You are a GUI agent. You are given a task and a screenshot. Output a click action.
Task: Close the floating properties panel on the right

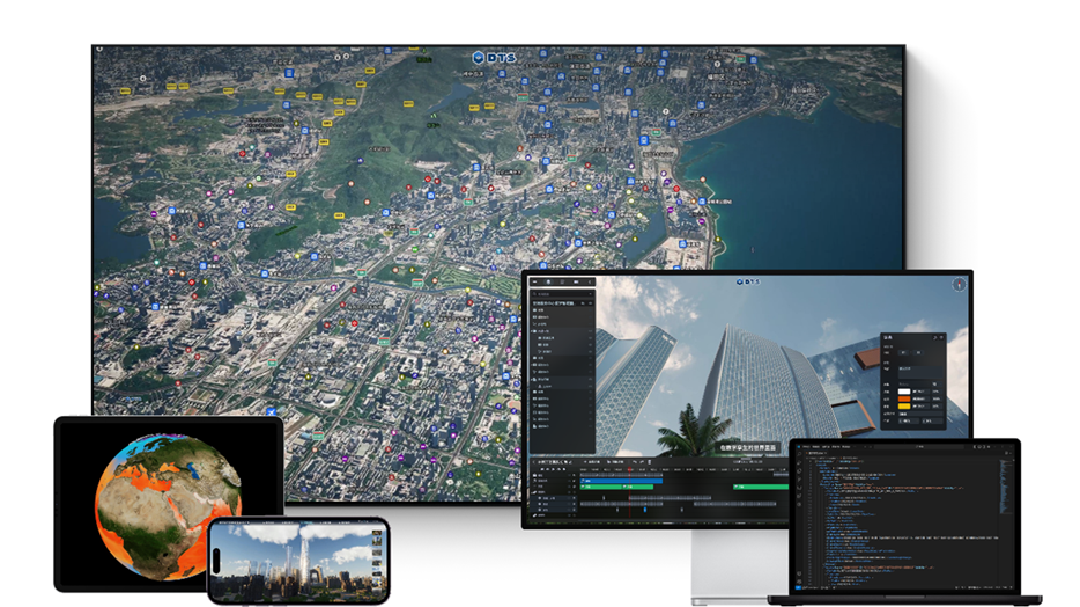940,339
